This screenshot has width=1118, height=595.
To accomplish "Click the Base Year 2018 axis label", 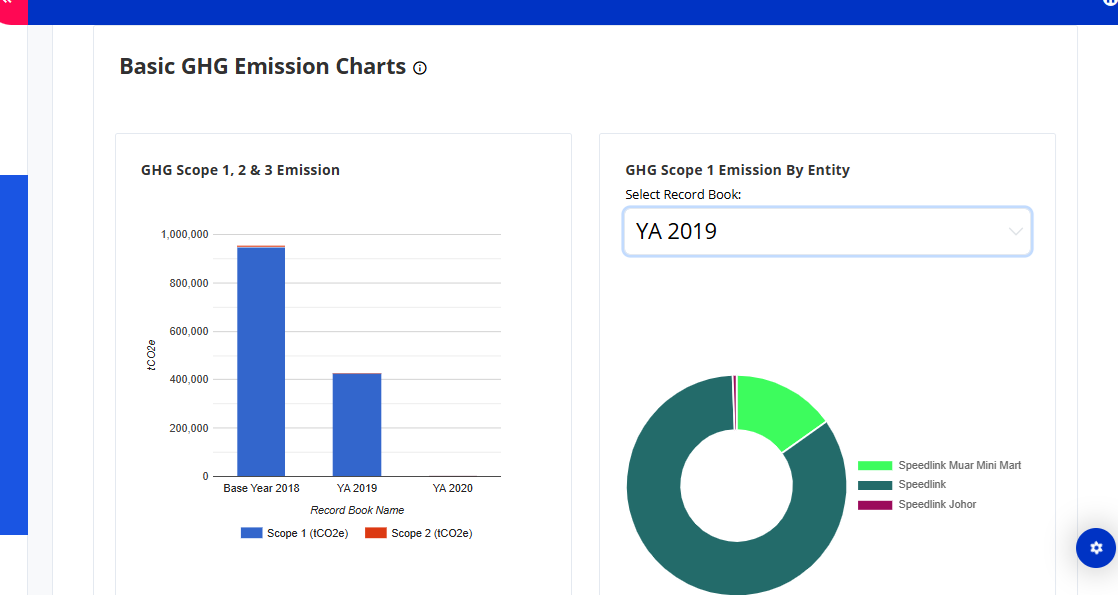I will coord(261,488).
